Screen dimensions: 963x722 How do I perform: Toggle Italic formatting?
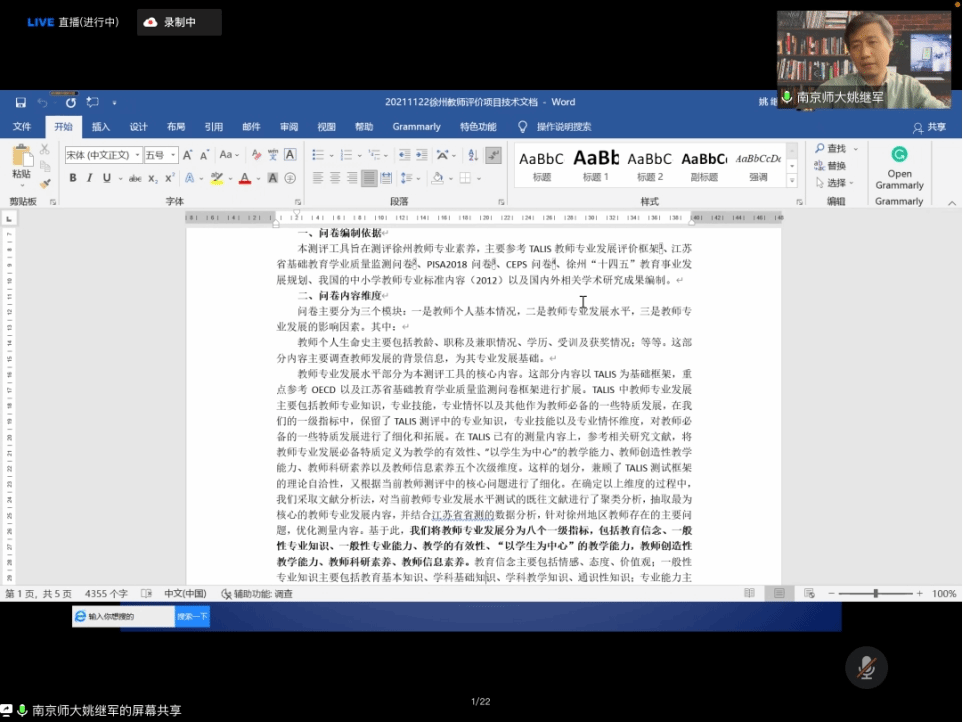[x=90, y=178]
